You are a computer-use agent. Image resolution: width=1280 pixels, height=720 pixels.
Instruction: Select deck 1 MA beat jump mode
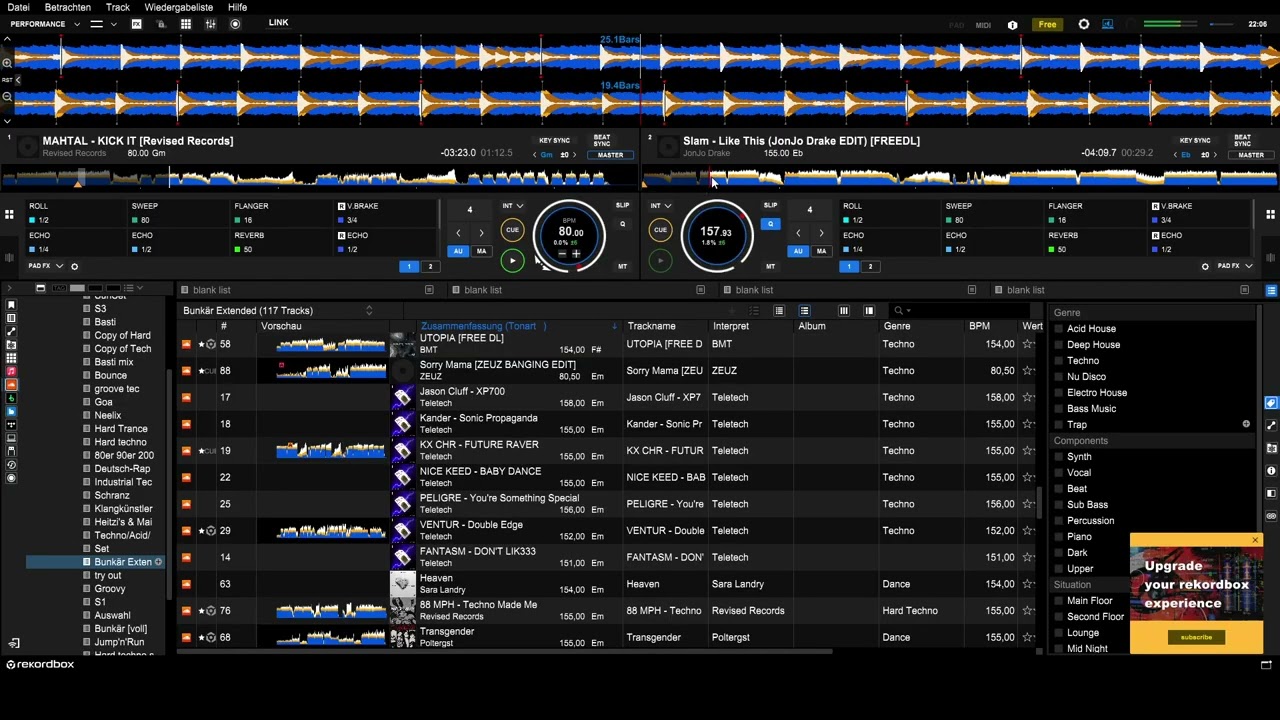click(481, 252)
